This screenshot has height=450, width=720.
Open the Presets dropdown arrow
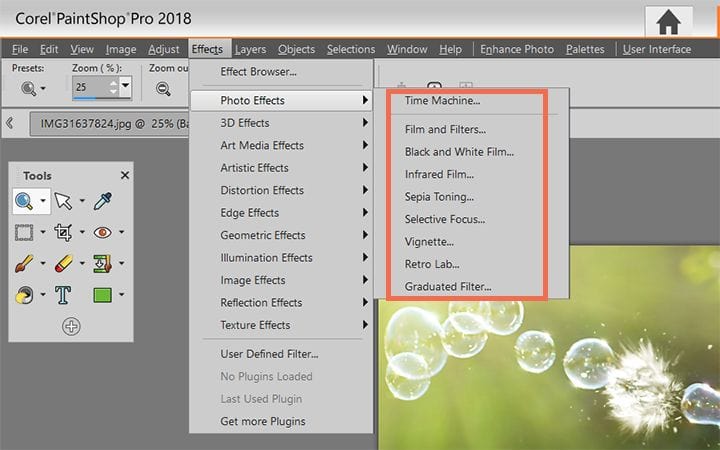(x=43, y=88)
